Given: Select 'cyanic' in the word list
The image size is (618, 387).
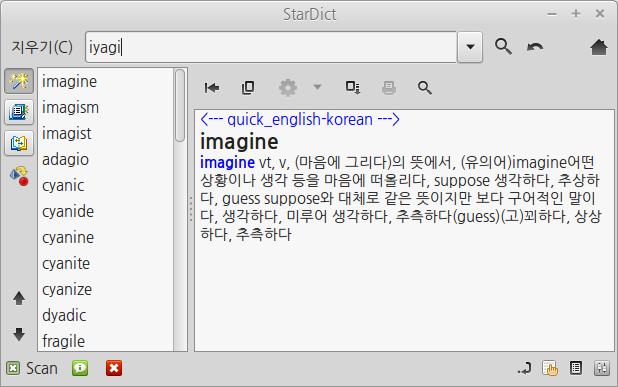Looking at the screenshot, I should pyautogui.click(x=106, y=186).
